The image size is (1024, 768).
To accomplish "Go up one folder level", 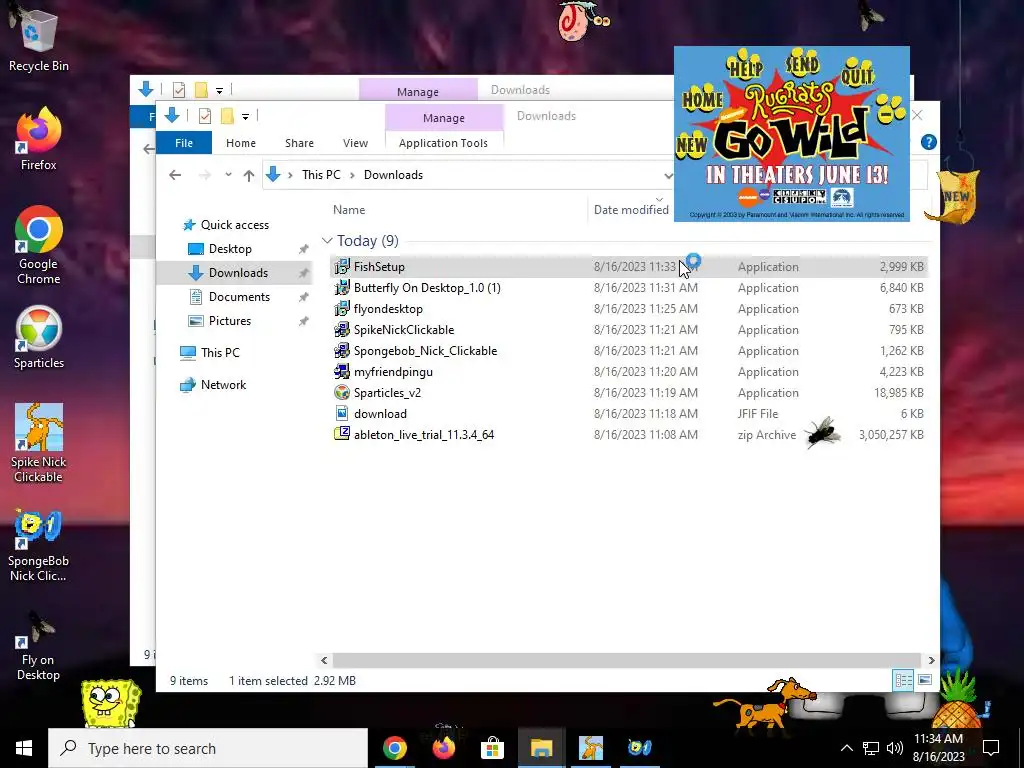I will tap(248, 175).
